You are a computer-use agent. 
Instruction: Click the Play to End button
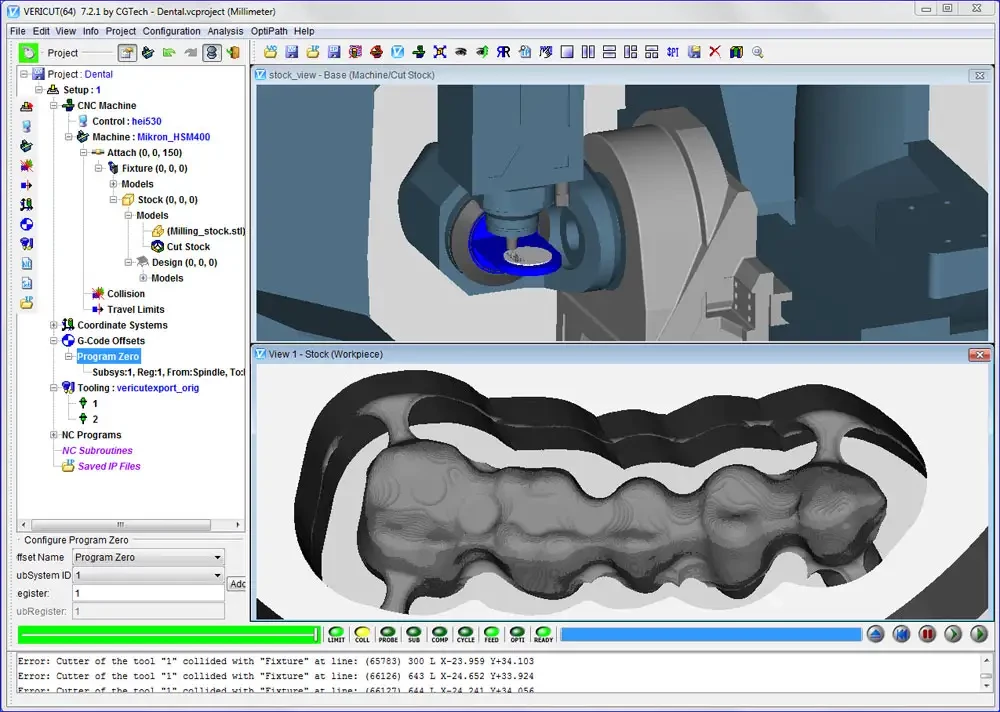(979, 634)
